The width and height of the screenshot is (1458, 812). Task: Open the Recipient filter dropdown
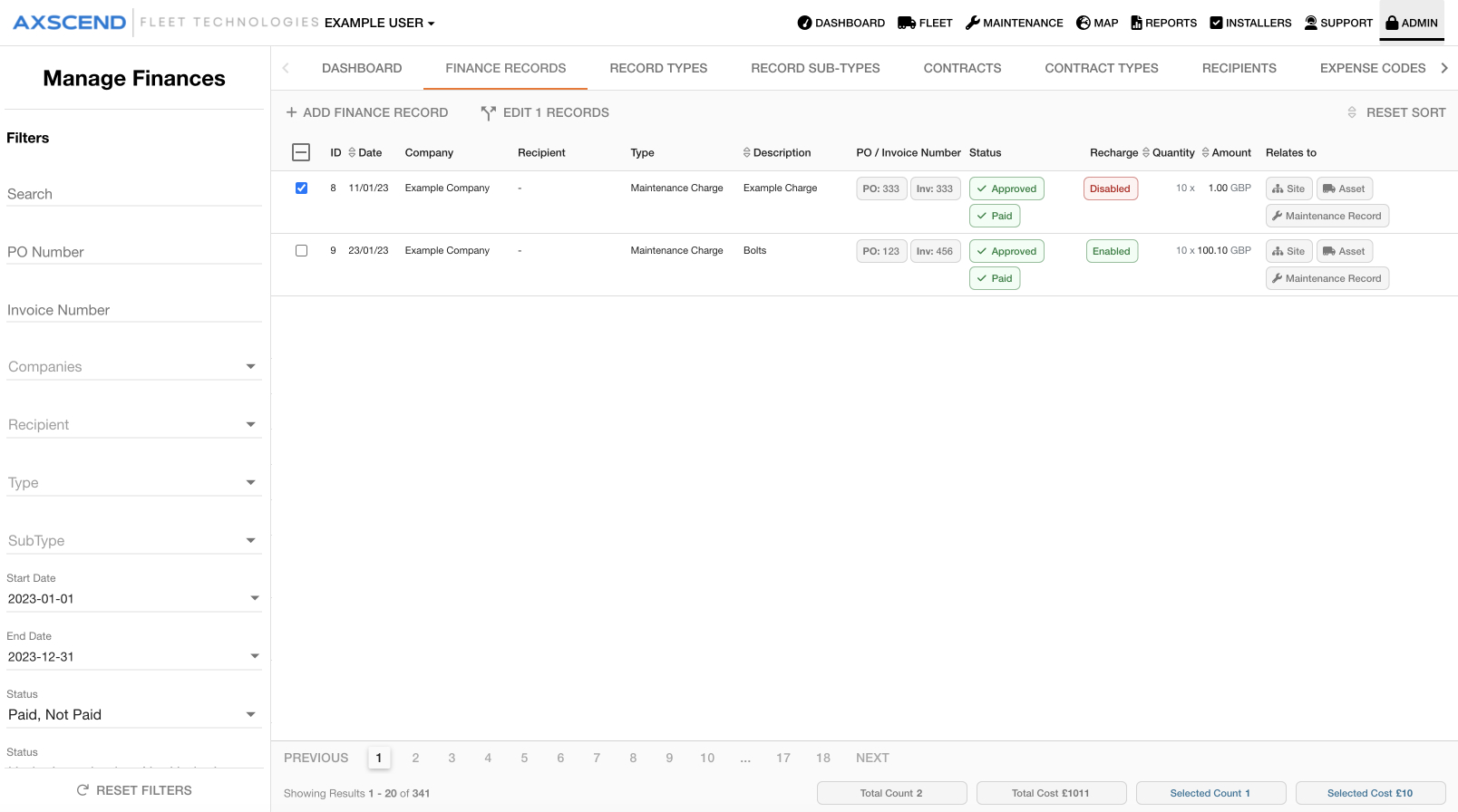tap(251, 425)
